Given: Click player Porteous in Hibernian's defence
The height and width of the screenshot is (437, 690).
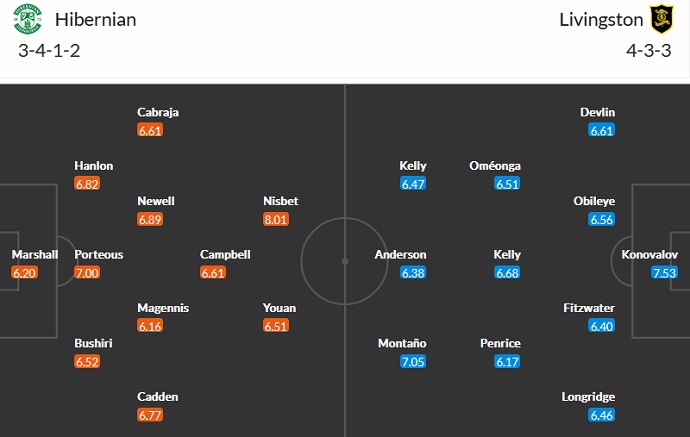Looking at the screenshot, I should tap(99, 254).
